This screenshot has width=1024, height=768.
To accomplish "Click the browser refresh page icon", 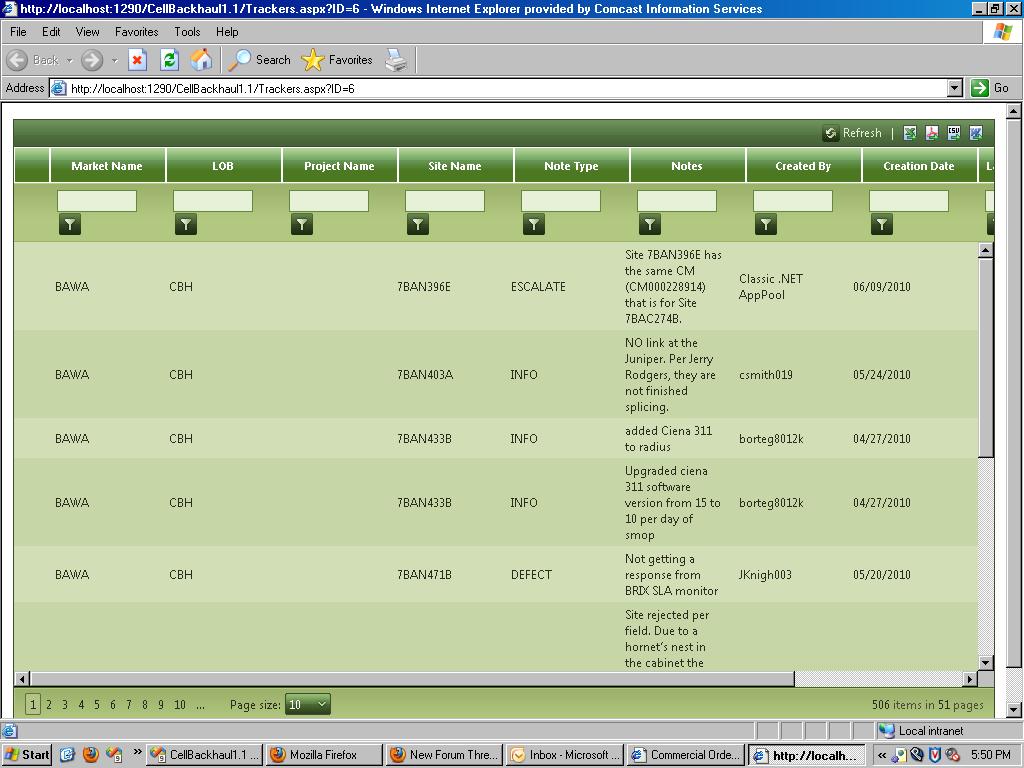I will click(x=169, y=60).
